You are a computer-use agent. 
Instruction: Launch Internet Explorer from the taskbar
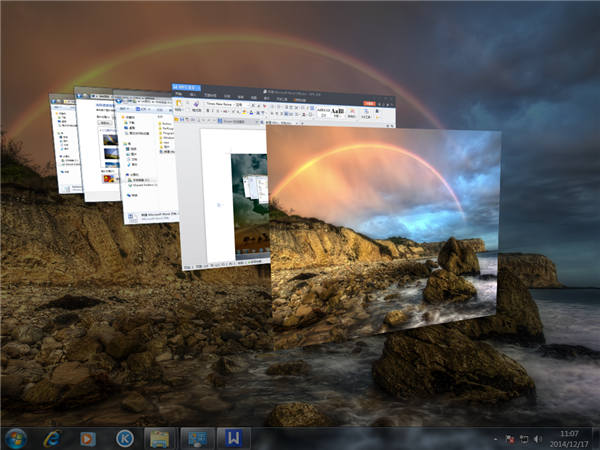point(54,438)
